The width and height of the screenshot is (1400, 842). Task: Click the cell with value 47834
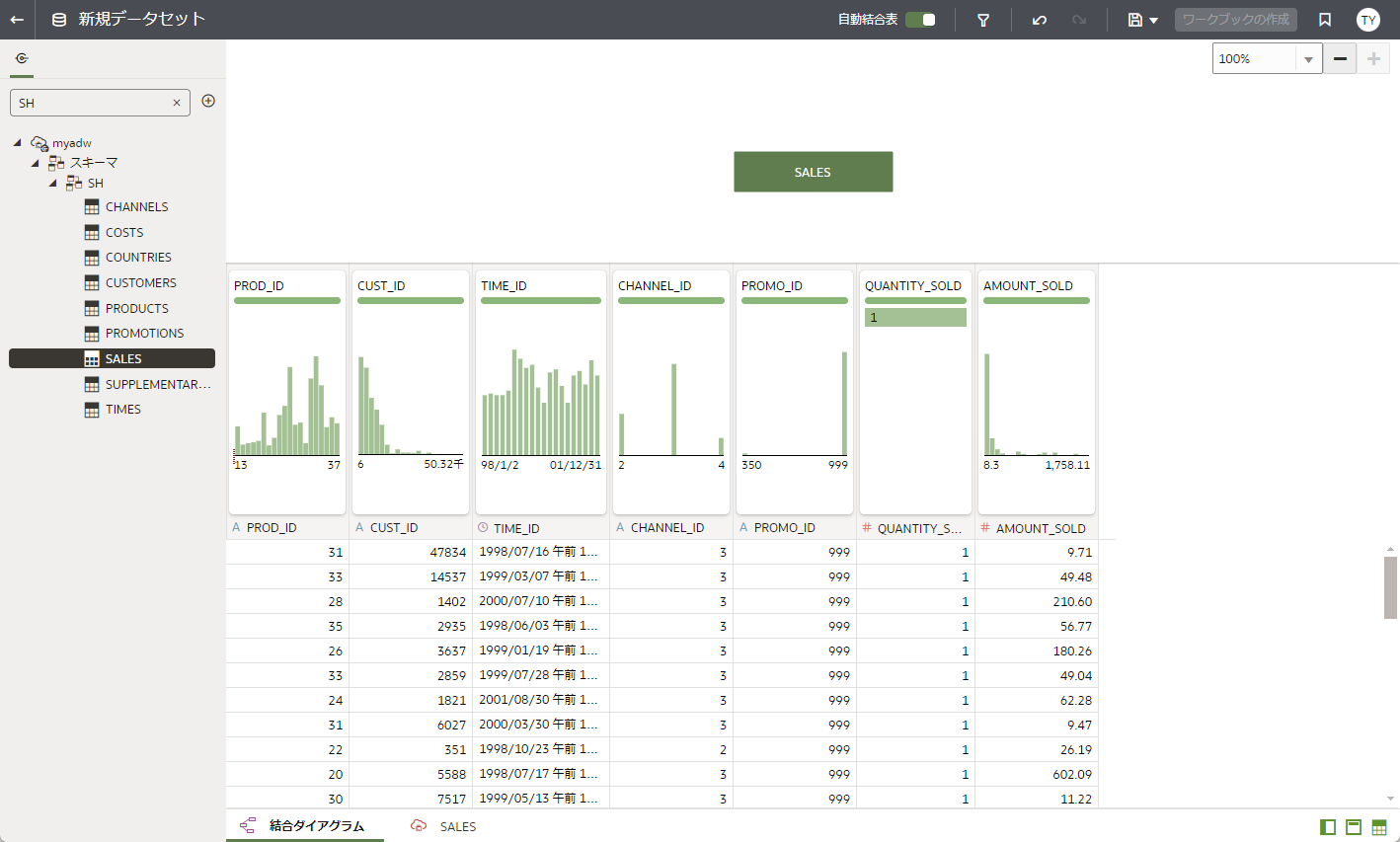click(x=411, y=553)
